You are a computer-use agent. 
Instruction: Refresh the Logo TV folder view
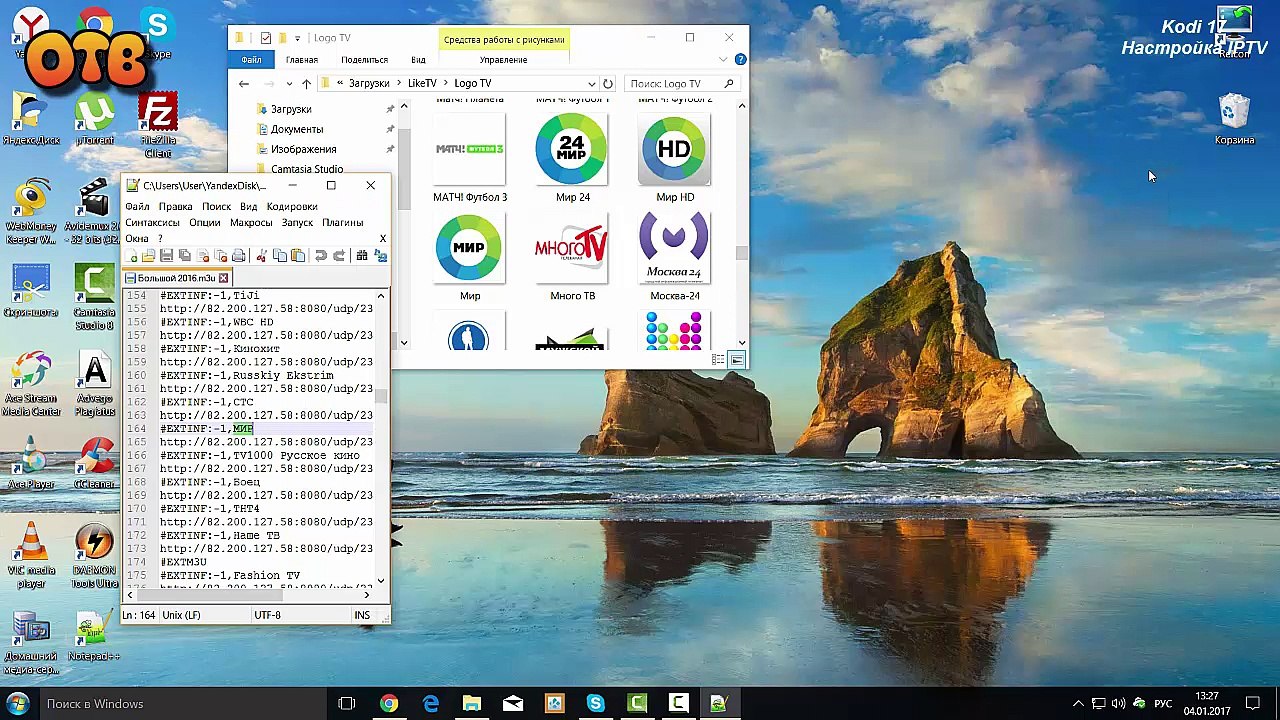pyautogui.click(x=607, y=84)
